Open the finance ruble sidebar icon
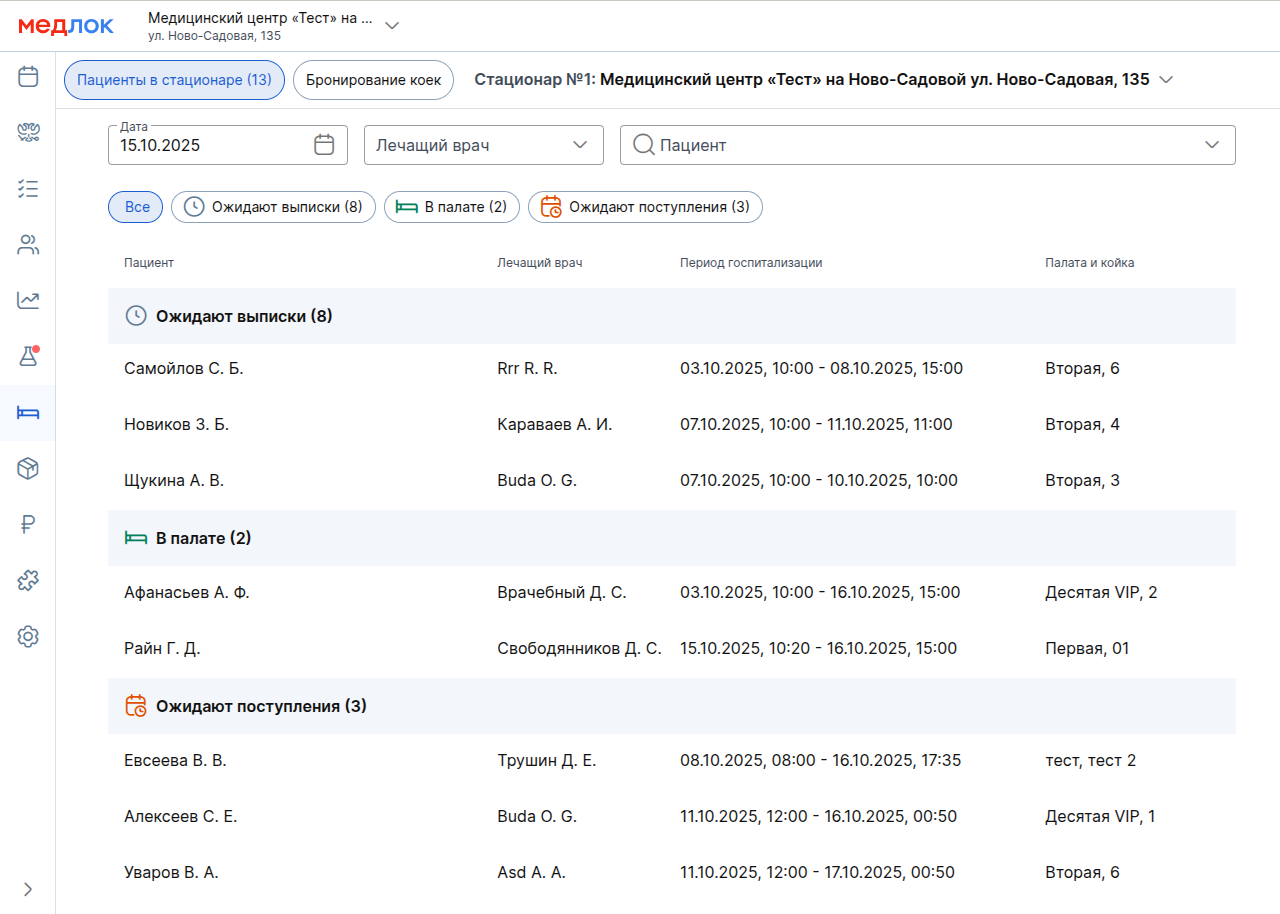This screenshot has width=1280, height=914. point(28,524)
